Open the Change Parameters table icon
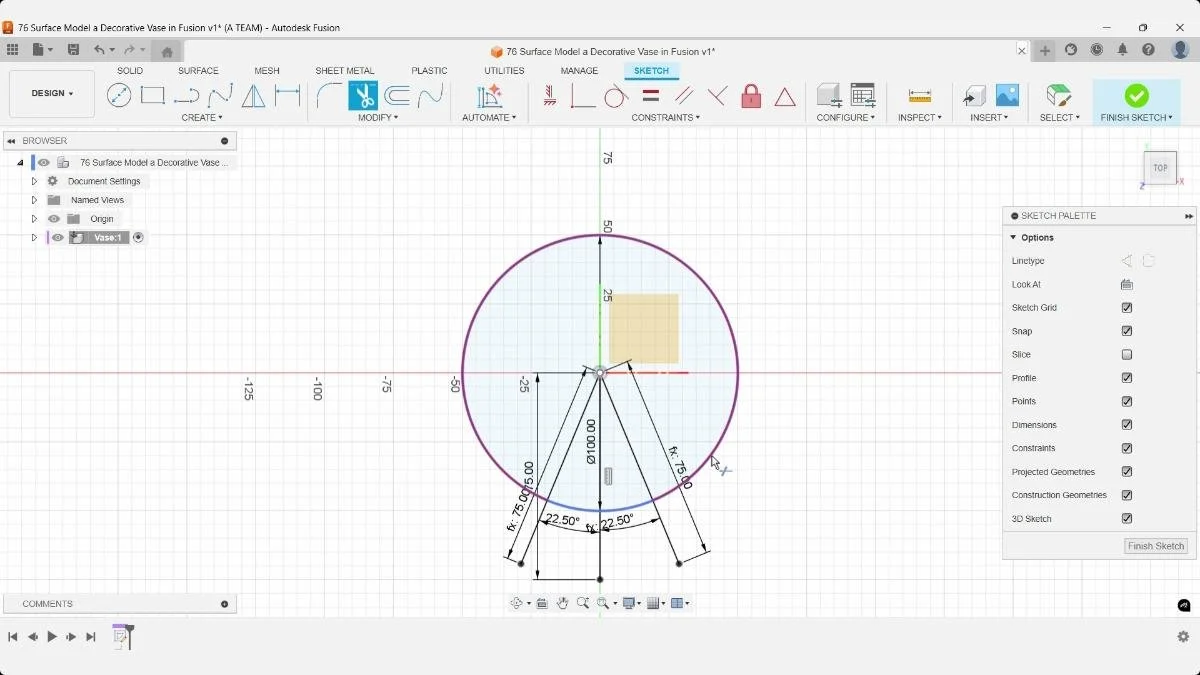Image resolution: width=1200 pixels, height=675 pixels. [x=863, y=96]
